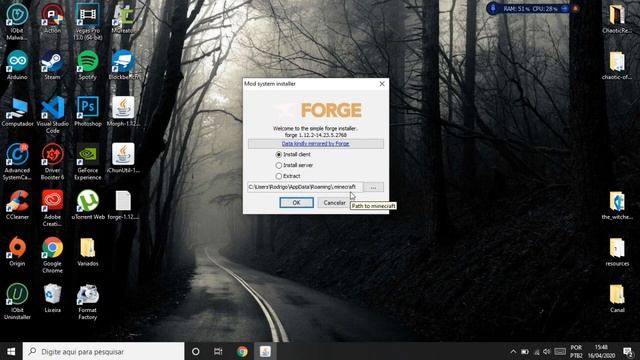The height and width of the screenshot is (360, 640).
Task: Open the Action! recorder desktop icon
Action: pyautogui.click(x=52, y=19)
